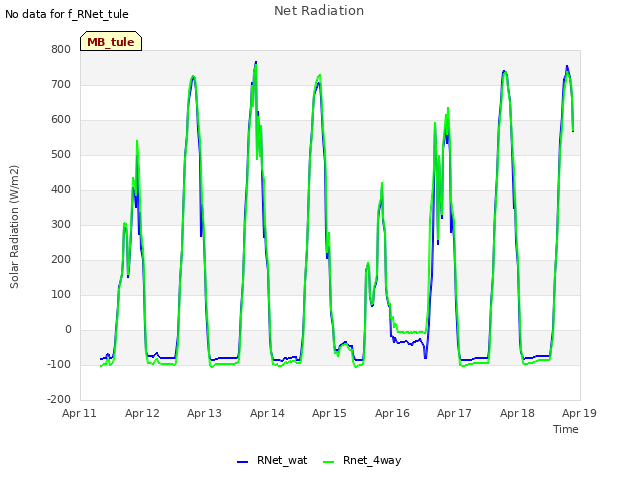This screenshot has width=640, height=480.
Task: Click the MB_tule site label box
Action: pos(111,41)
